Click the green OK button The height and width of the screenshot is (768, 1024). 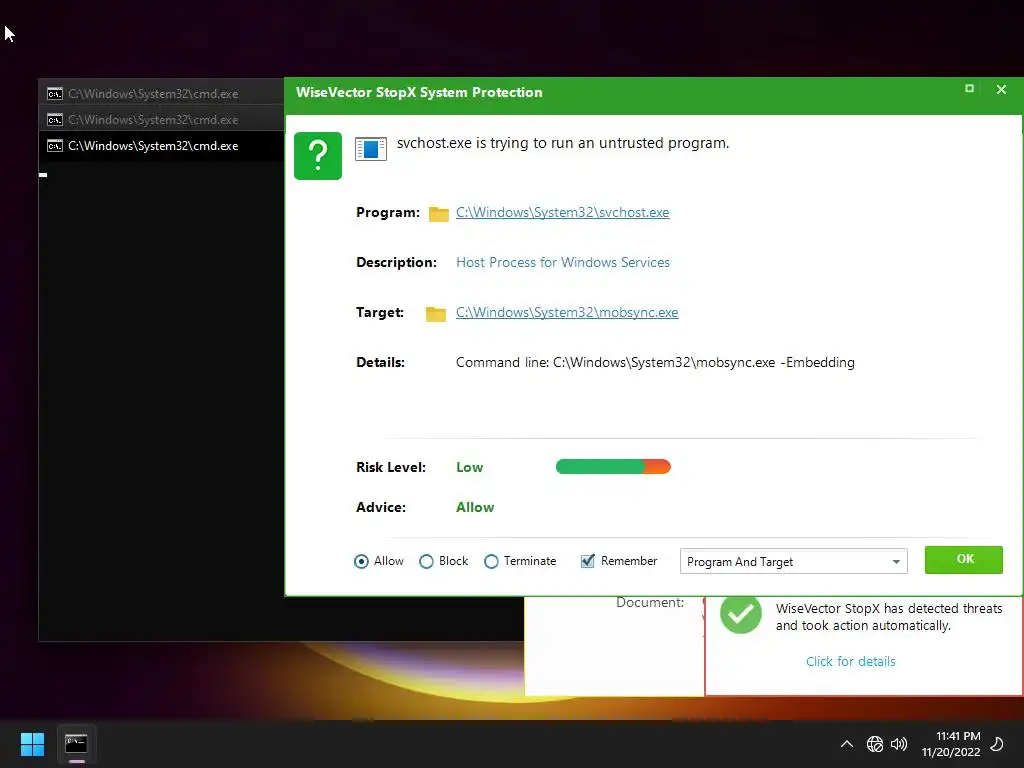tap(963, 560)
